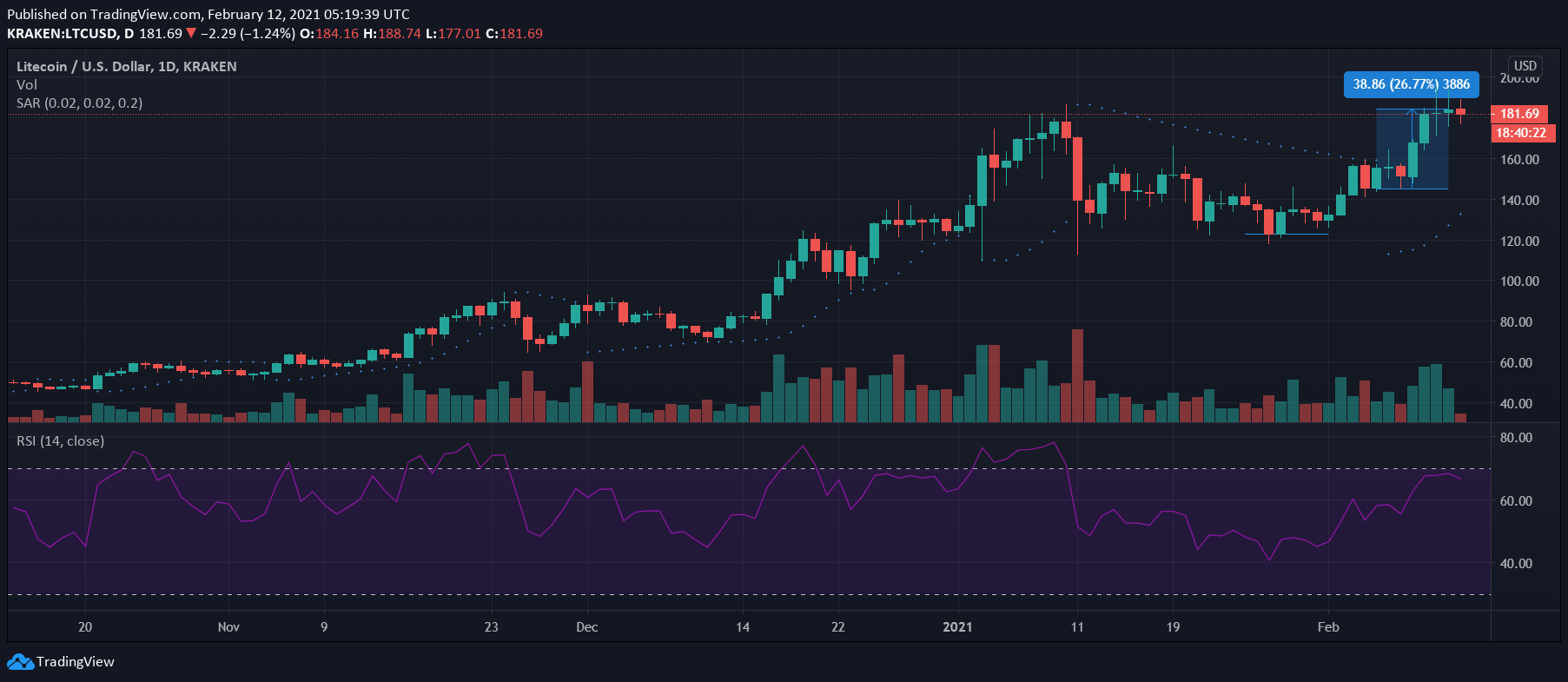Click the 160.00 price axis label

point(1519,160)
